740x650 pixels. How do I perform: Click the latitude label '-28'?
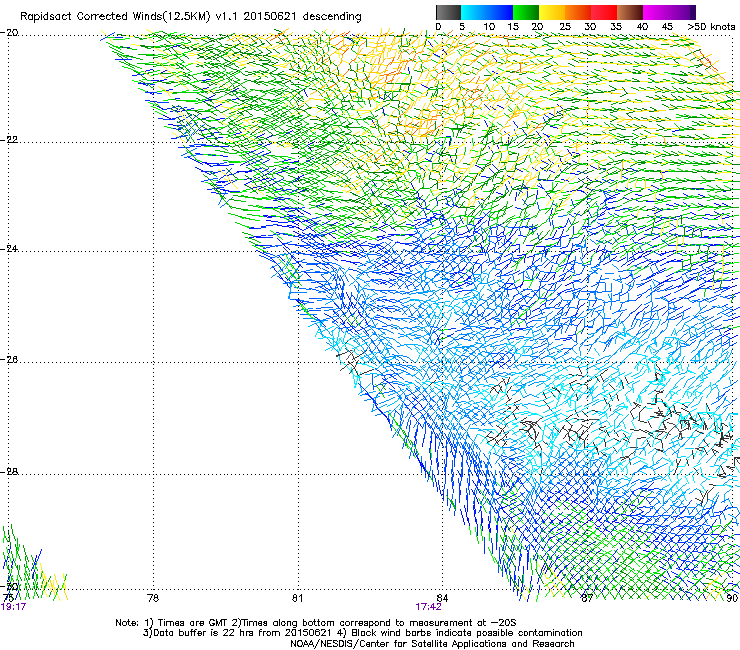point(9,472)
